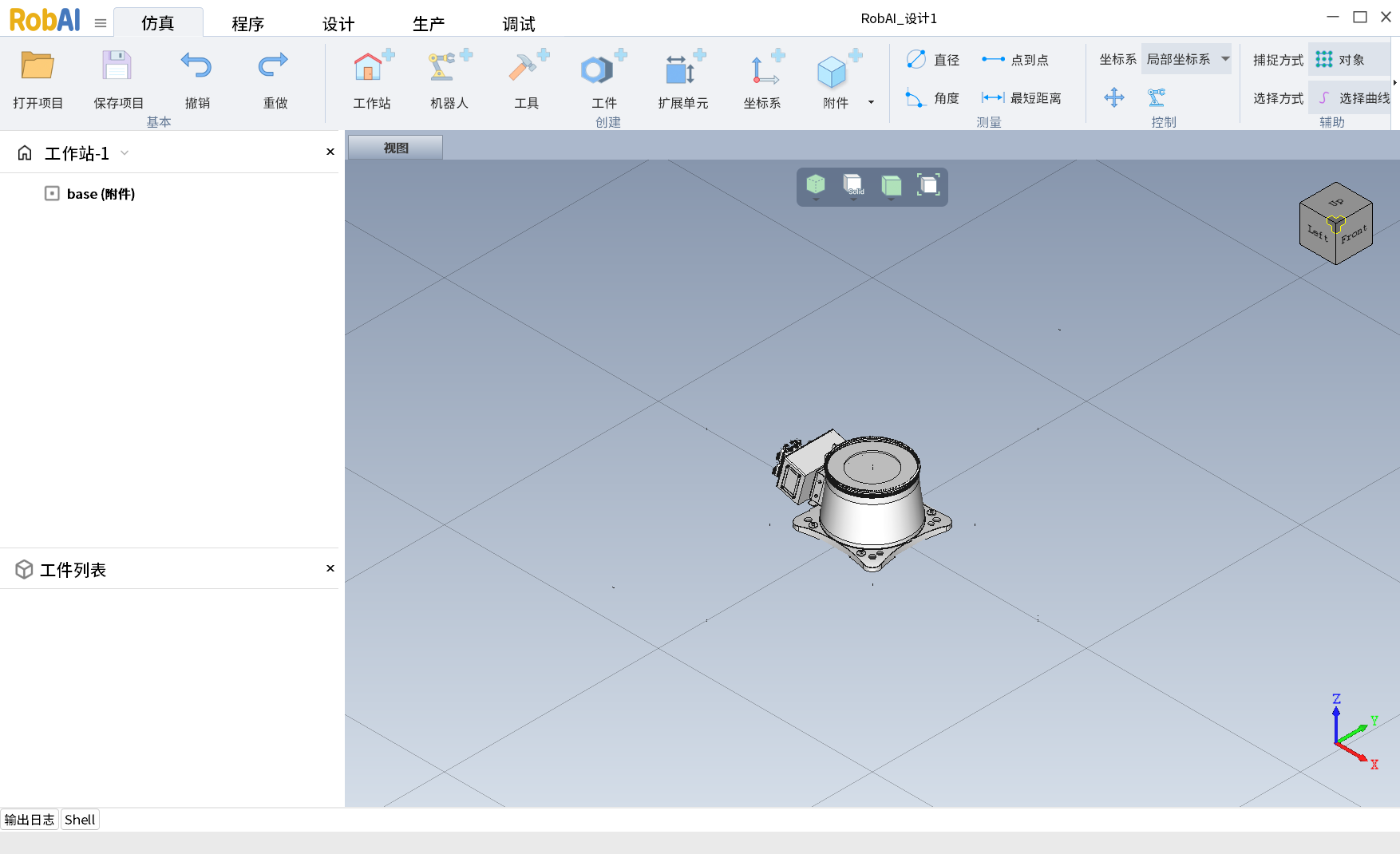
Task: Close the 工作站-1 panel
Action: (x=330, y=152)
